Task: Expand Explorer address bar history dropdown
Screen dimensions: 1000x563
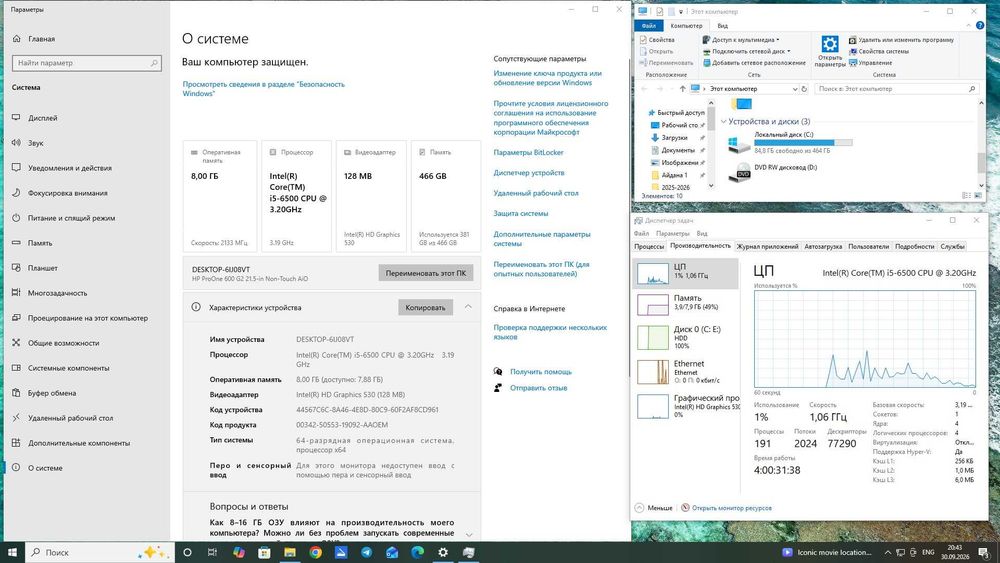Action: point(795,89)
